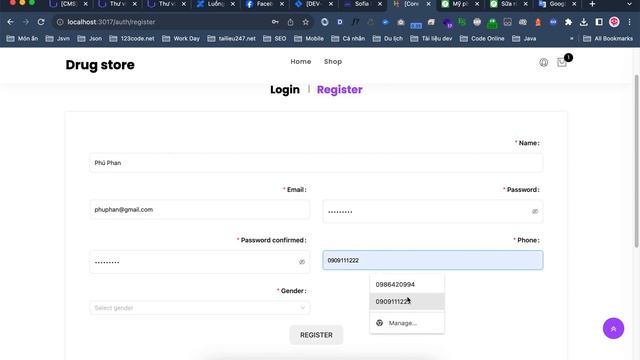Screen dimensions: 640x360
Task: Open the Cá nhân bookmark folder
Action: pos(348,38)
